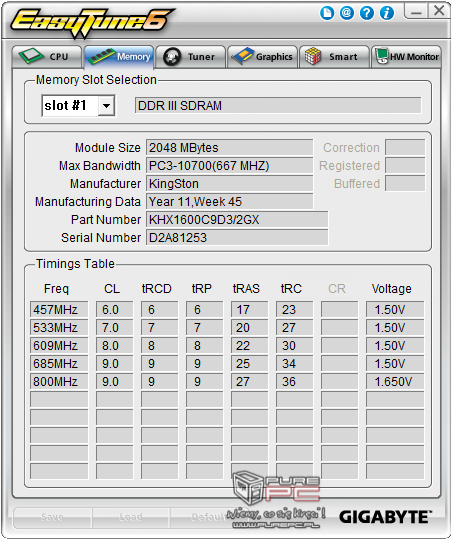Screen dimensions: 452x540
Task: Open the Tuner tab
Action: pyautogui.click(x=191, y=57)
